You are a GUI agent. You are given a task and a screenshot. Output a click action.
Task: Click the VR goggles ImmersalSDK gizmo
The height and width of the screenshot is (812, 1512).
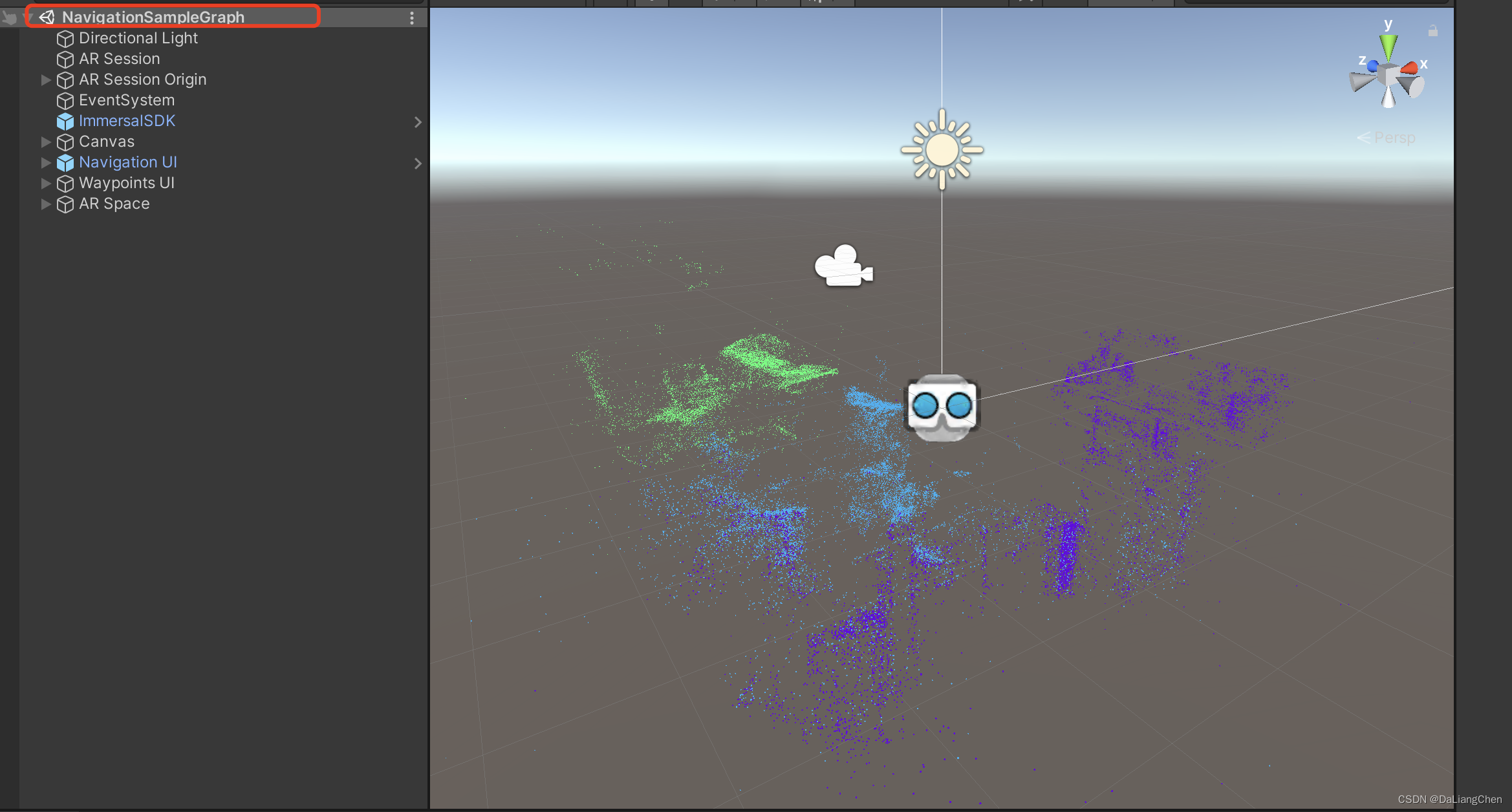point(942,407)
